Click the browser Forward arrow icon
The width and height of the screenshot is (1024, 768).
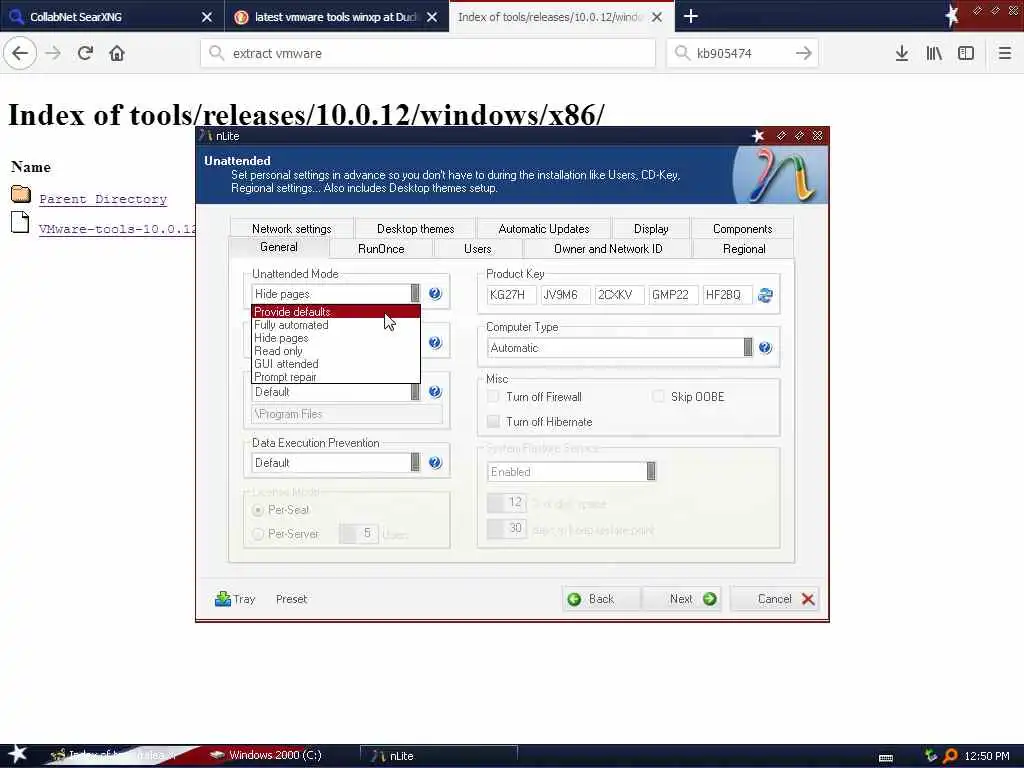click(53, 53)
